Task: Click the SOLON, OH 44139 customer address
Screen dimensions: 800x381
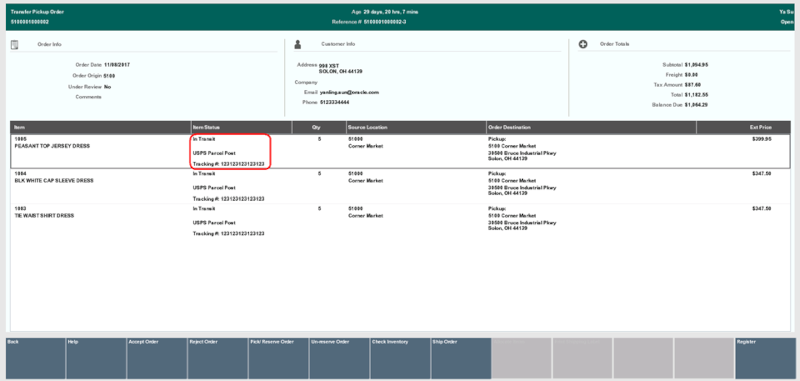Action: (341, 71)
